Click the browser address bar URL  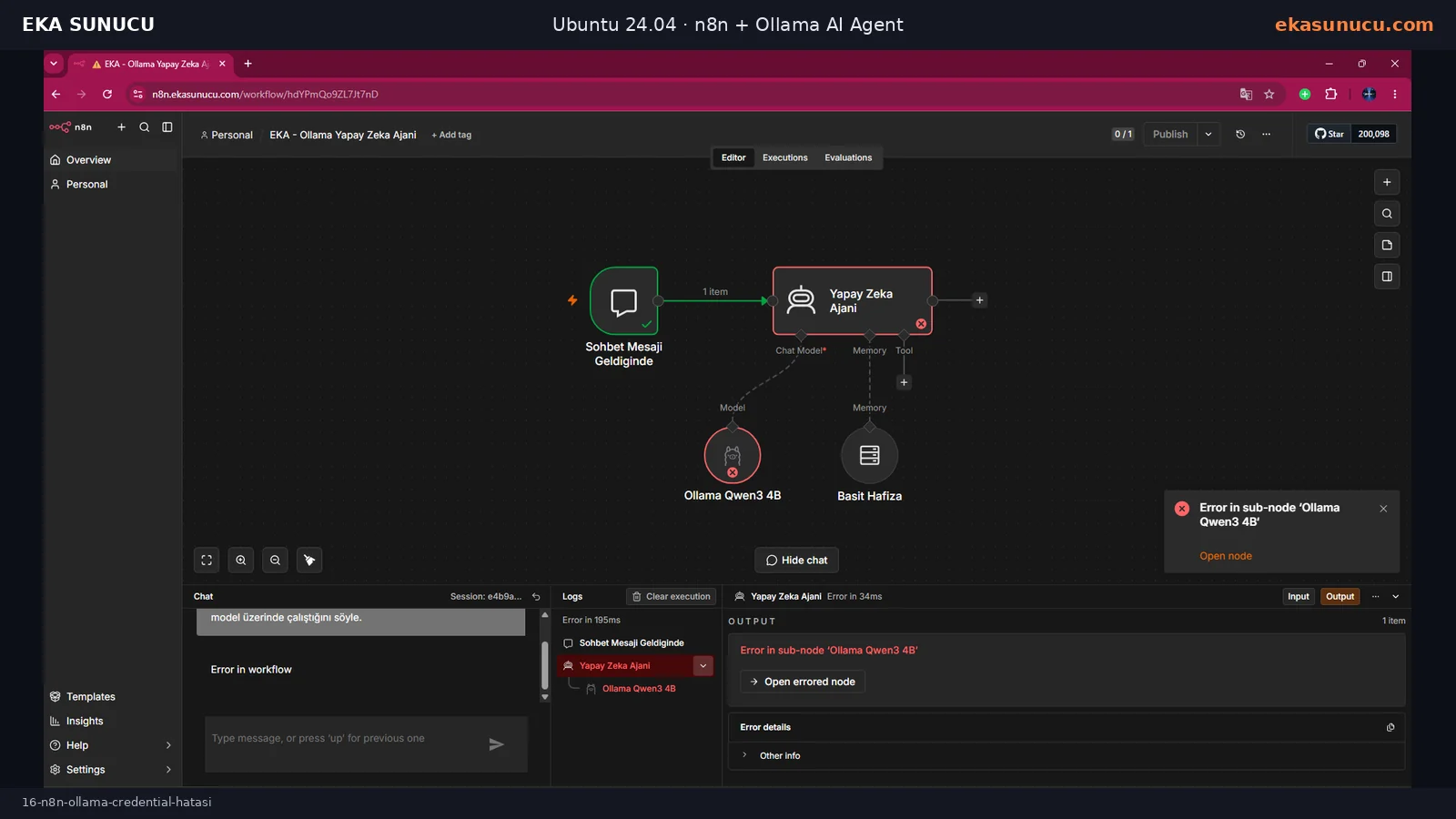(265, 94)
